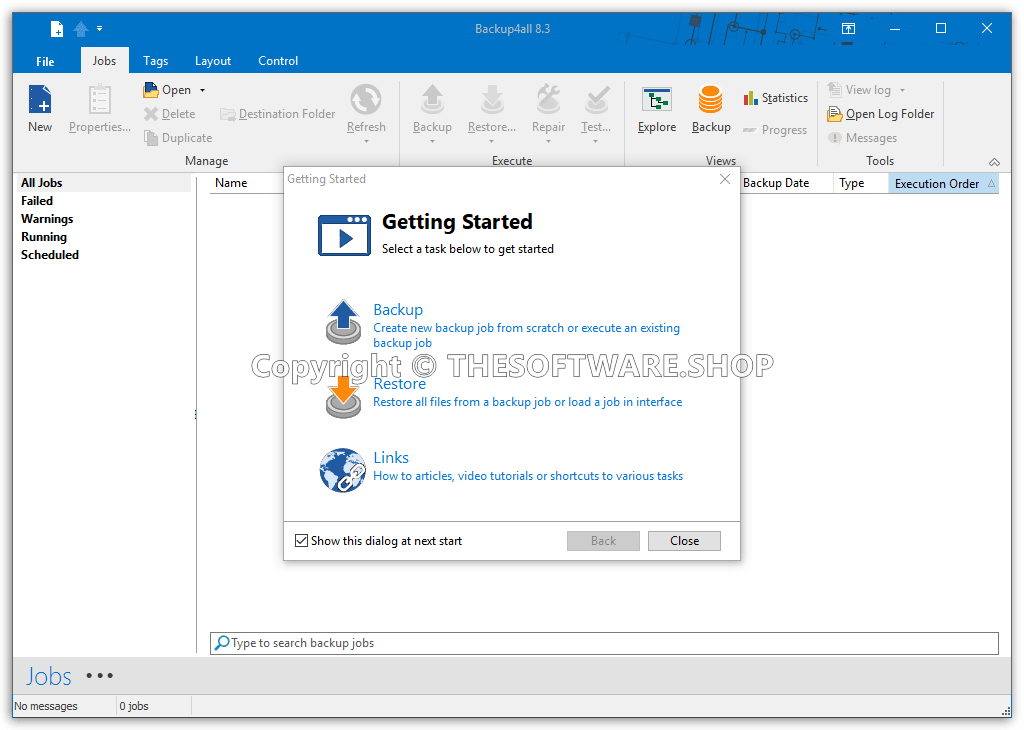Click the Close button in dialog
Screen dimensions: 1024x730
tap(684, 541)
